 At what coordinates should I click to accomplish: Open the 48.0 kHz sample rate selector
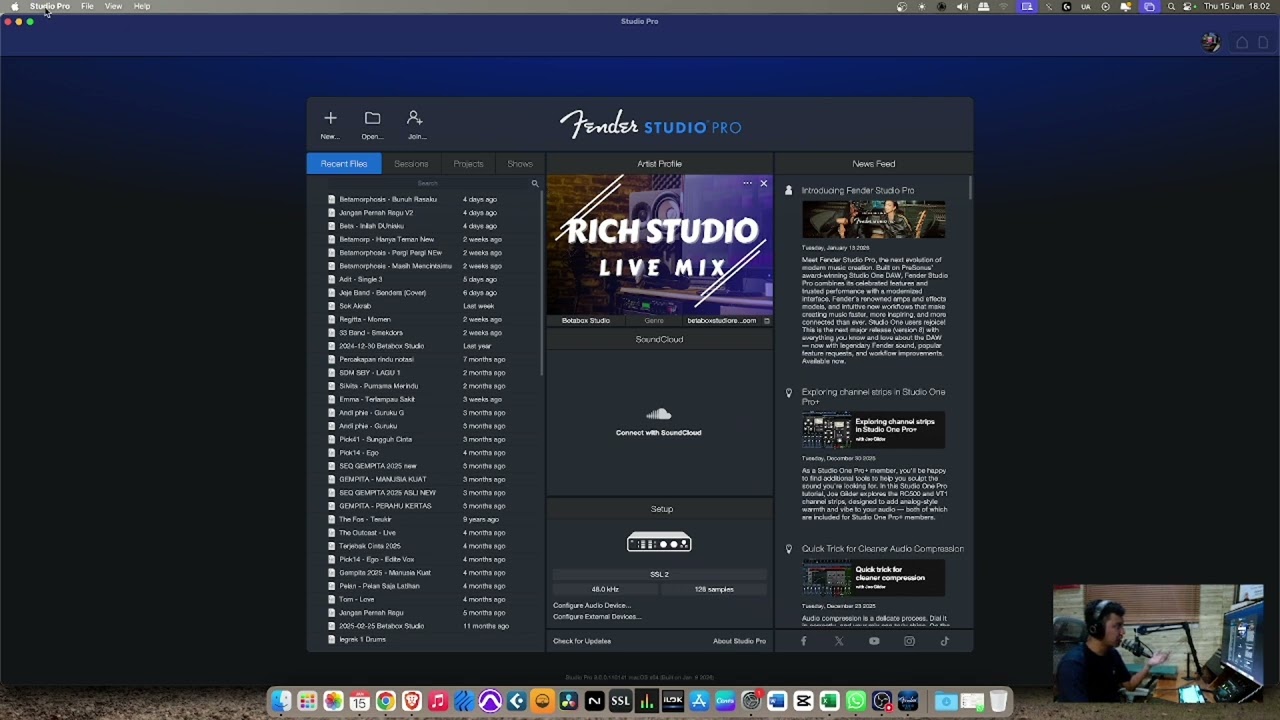pos(605,590)
